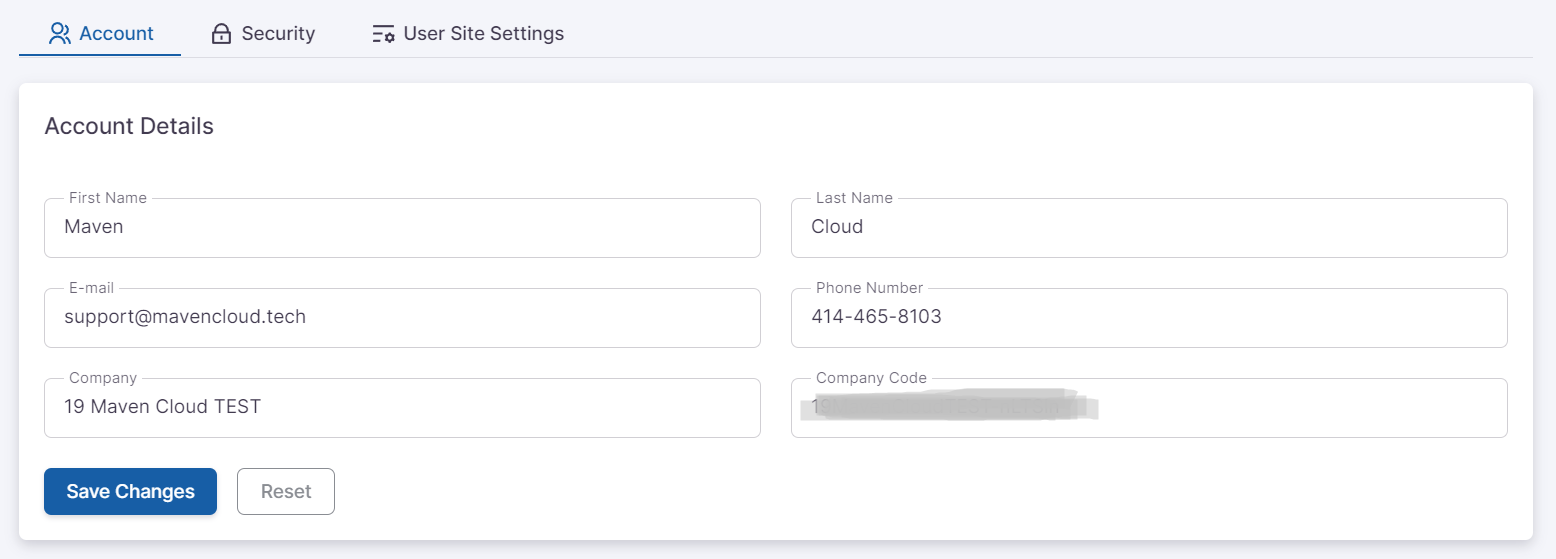1556x559 pixels.
Task: Click the small Last Name floating label
Action: (854, 198)
